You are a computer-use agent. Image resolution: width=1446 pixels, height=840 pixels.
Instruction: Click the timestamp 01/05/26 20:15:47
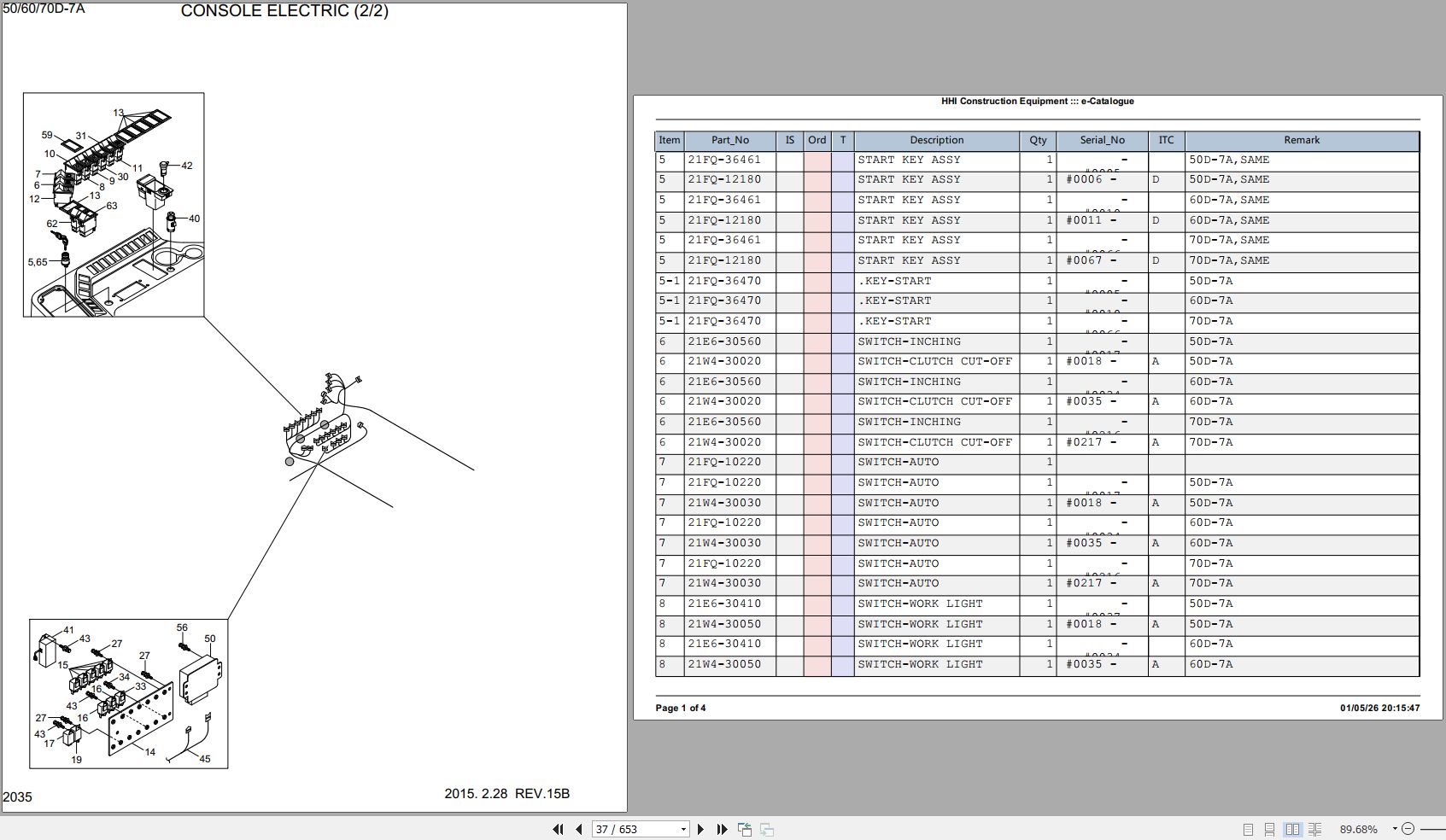[x=1380, y=708]
